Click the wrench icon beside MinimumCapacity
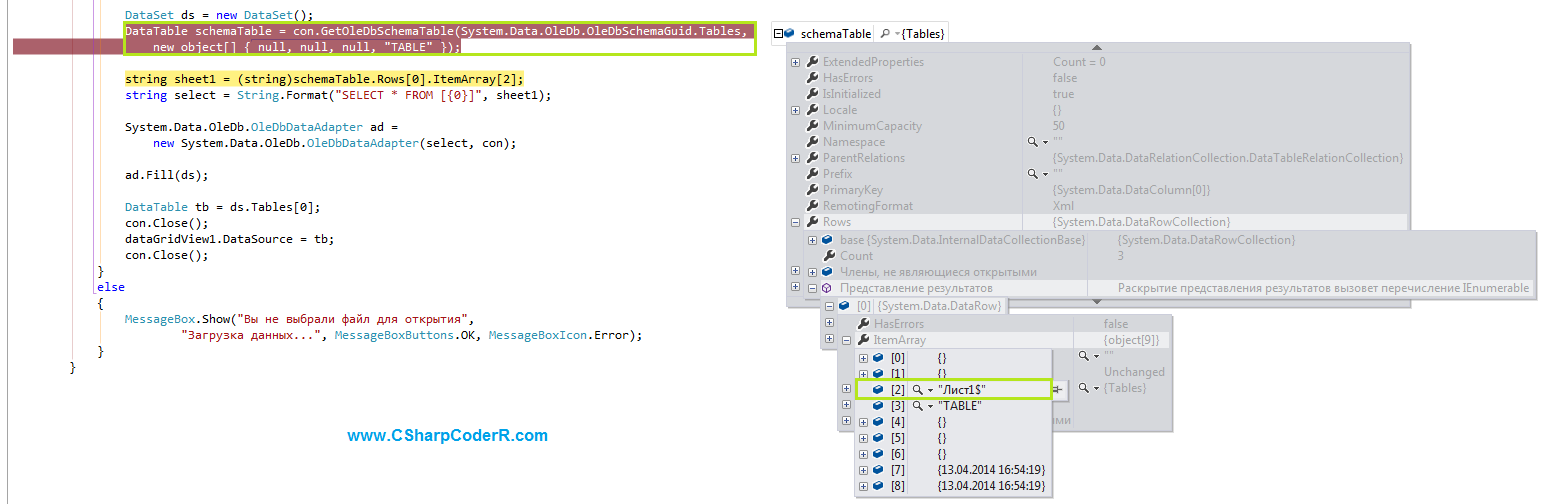The image size is (1544, 504). point(812,126)
